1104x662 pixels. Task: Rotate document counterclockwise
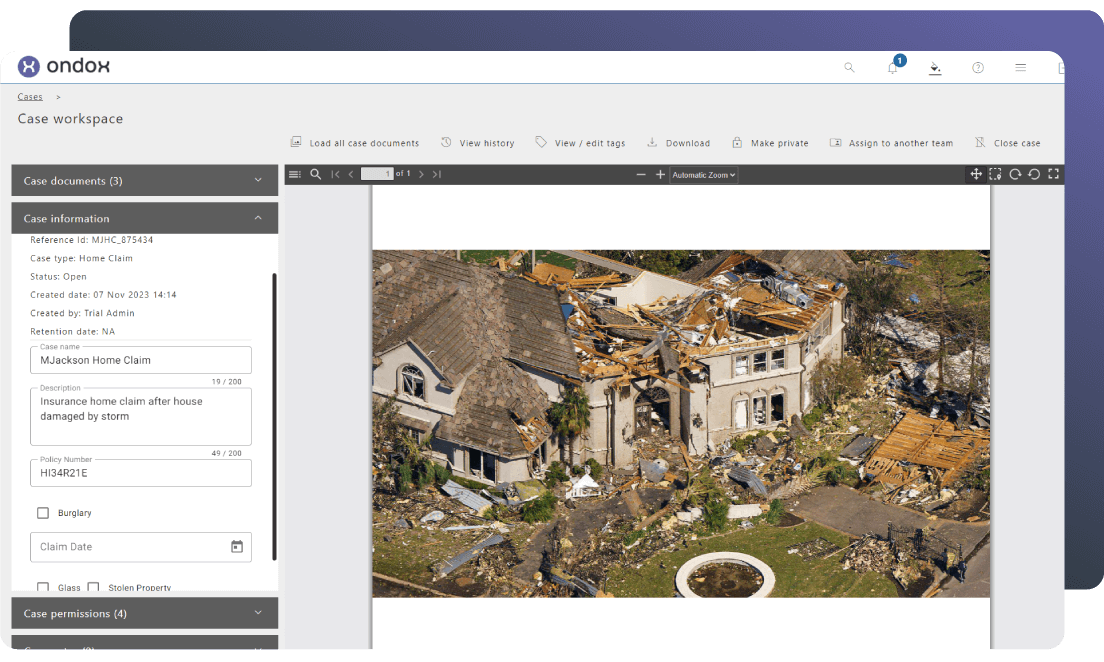[x=1034, y=174]
